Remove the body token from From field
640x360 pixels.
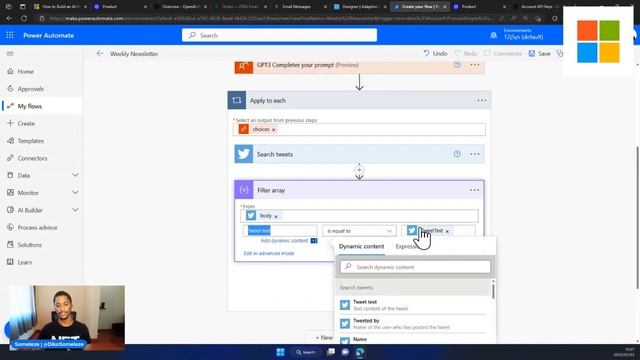click(276, 216)
